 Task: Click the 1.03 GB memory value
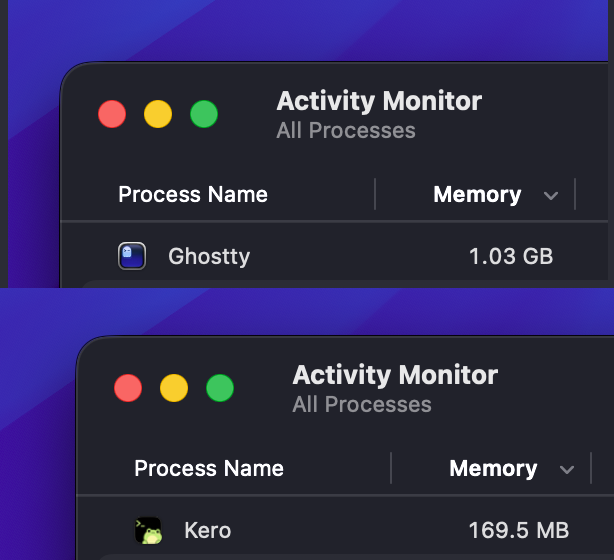coord(511,257)
